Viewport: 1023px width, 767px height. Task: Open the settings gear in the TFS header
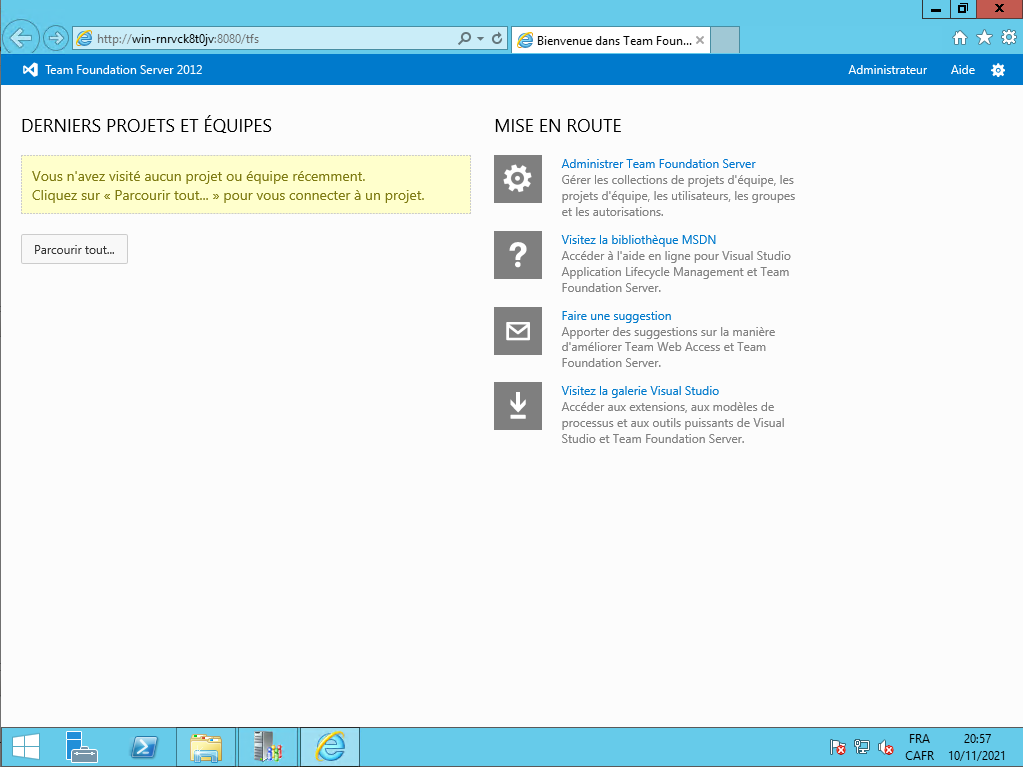tap(997, 70)
